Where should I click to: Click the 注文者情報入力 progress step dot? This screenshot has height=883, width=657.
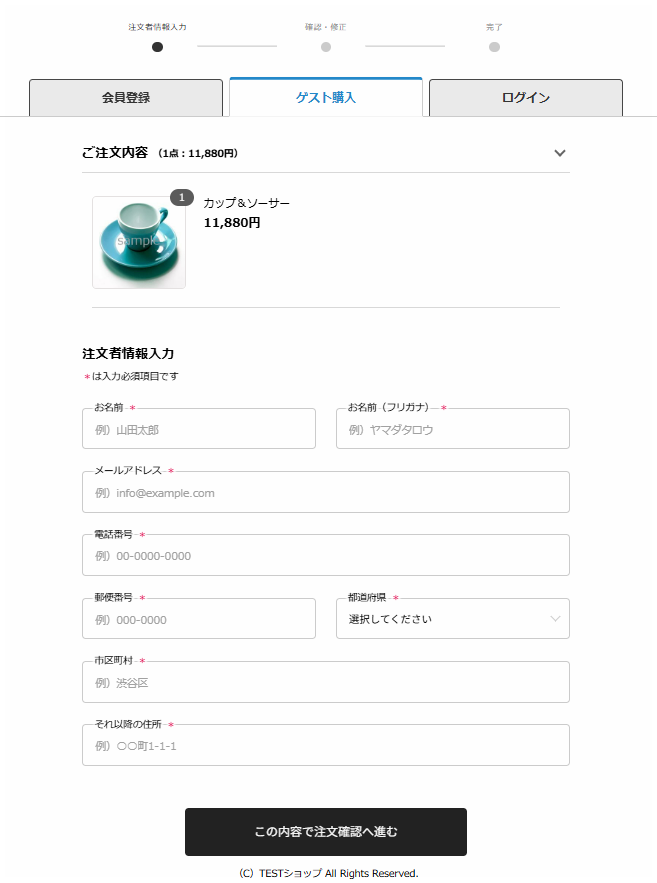(158, 47)
